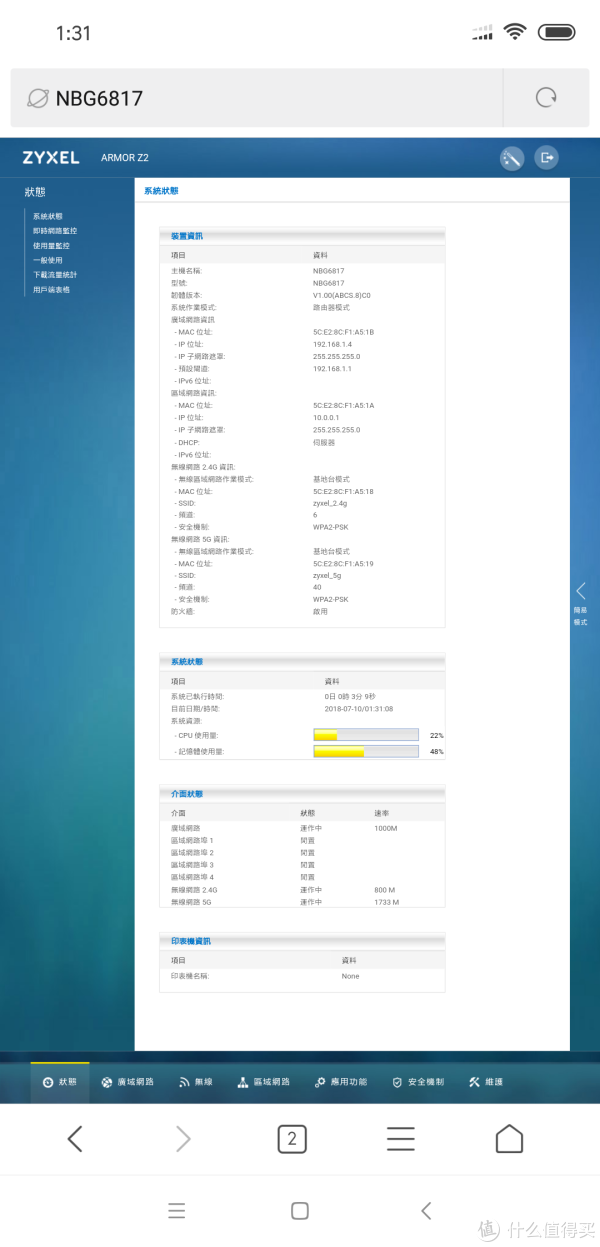Image resolution: width=600 pixels, height=1247 pixels.
Task: Click firmware version V1.00(ABCS.8)C0
Action: (x=342, y=295)
